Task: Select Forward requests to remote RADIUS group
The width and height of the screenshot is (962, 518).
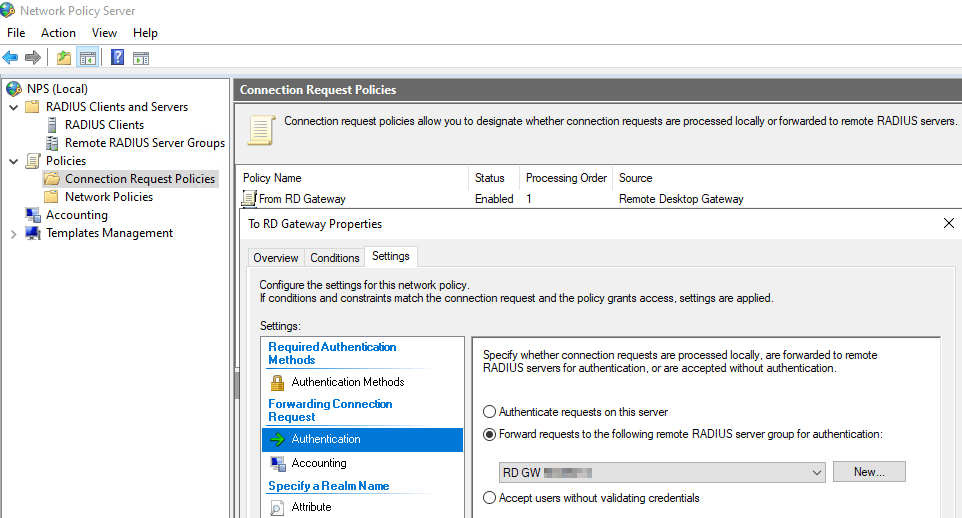Action: [x=489, y=434]
